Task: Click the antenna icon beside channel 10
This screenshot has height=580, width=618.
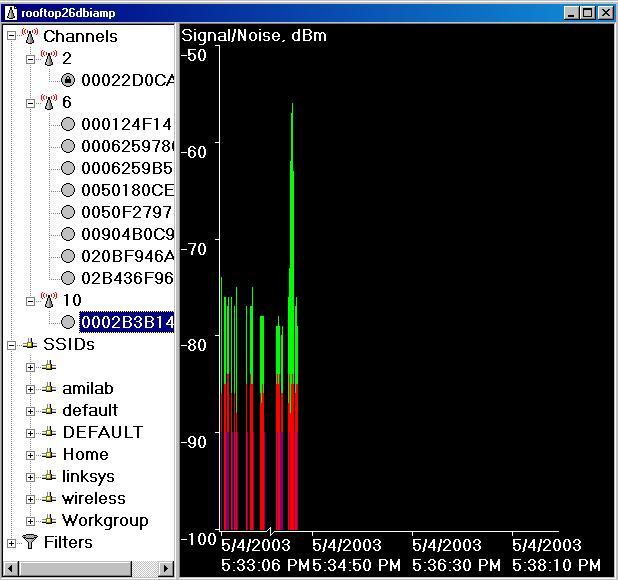Action: click(x=48, y=300)
